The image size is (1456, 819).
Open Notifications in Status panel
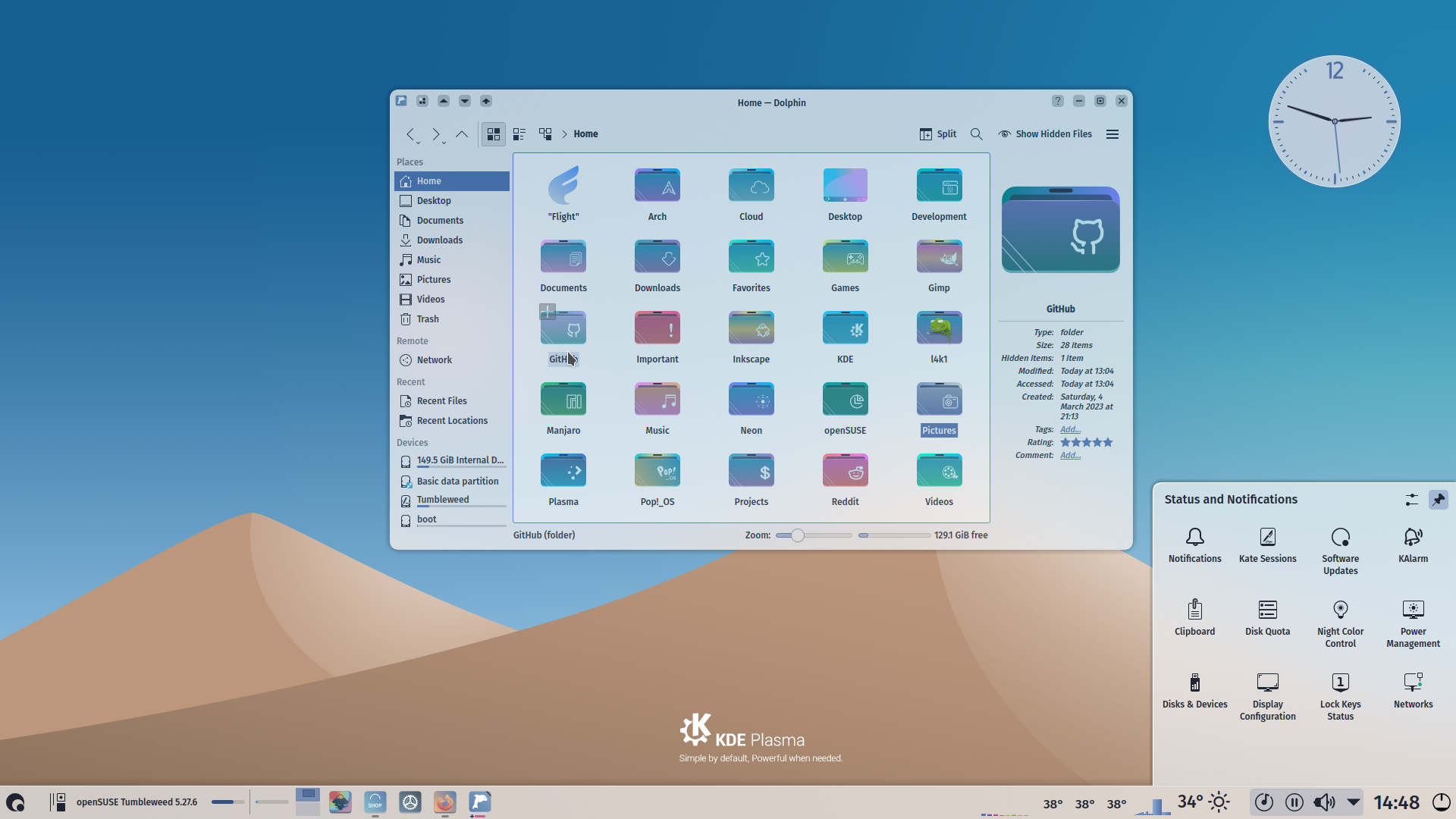1195,545
